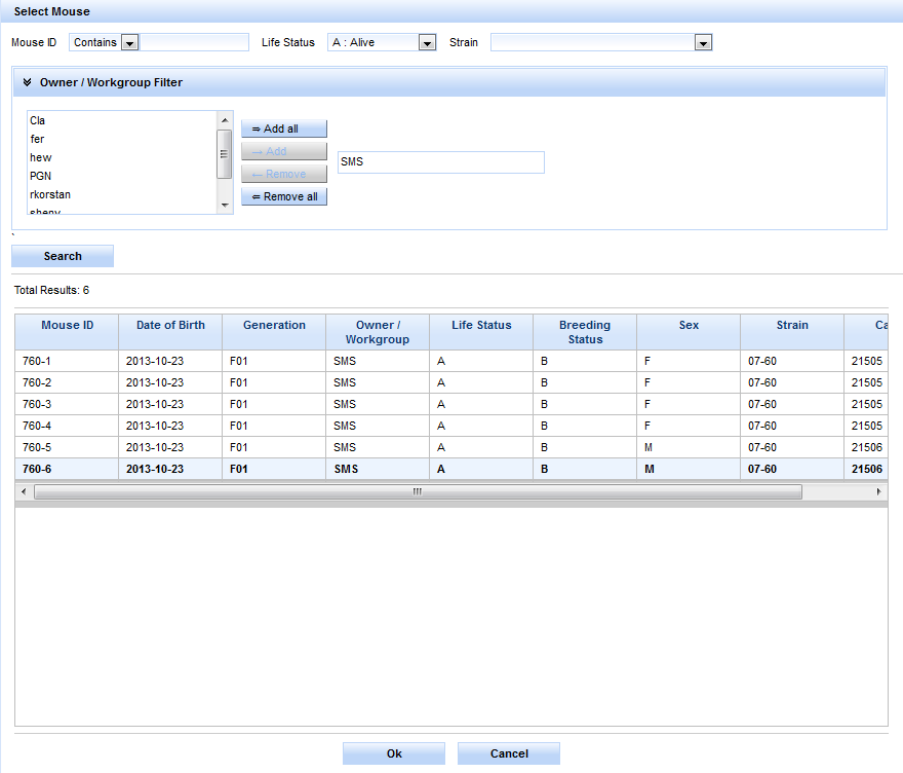
Task: Sort by the Sex column header
Action: coord(689,332)
